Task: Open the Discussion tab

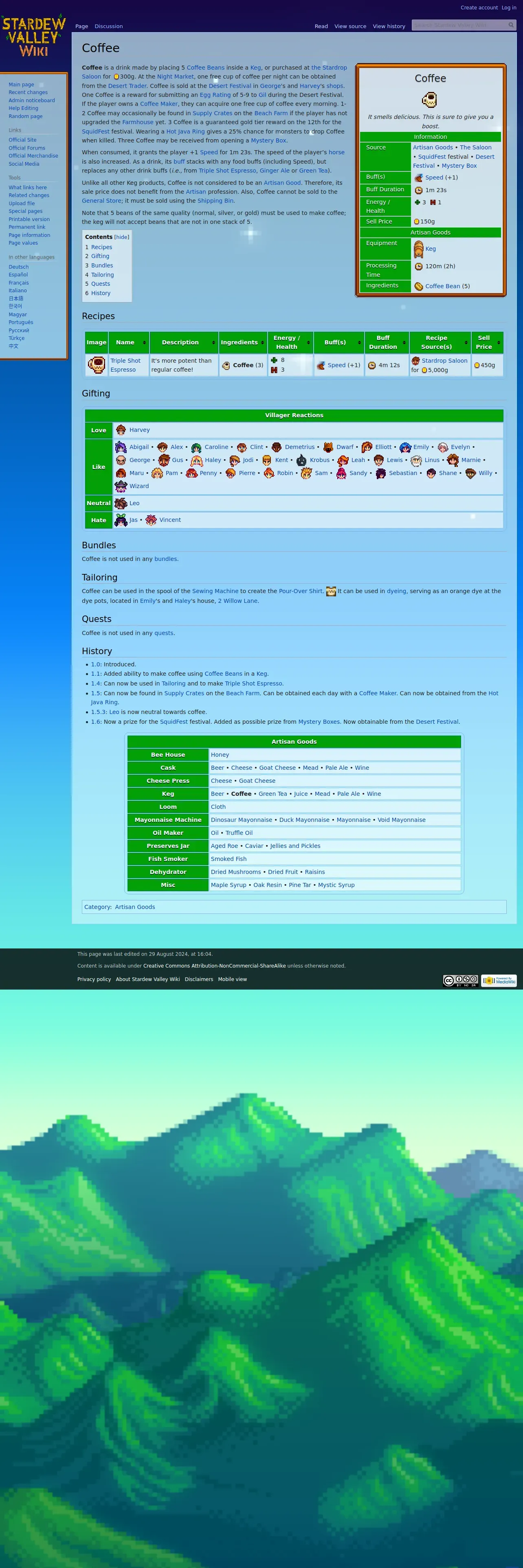Action: click(108, 26)
